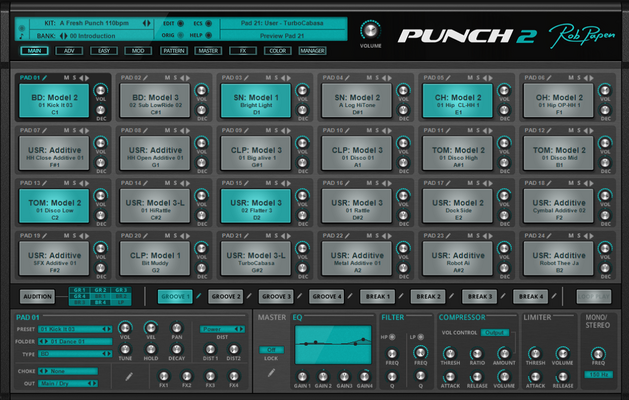Screen dimensions: 629x400
Task: Toggle the master LOCK Off switch
Action: 272,350
